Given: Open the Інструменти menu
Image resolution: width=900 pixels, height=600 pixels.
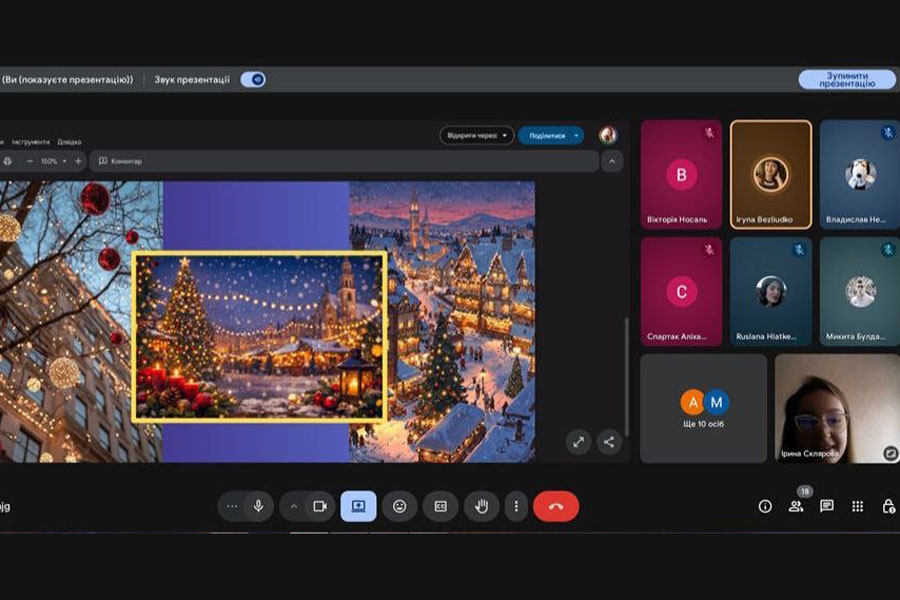Looking at the screenshot, I should pyautogui.click(x=30, y=142).
